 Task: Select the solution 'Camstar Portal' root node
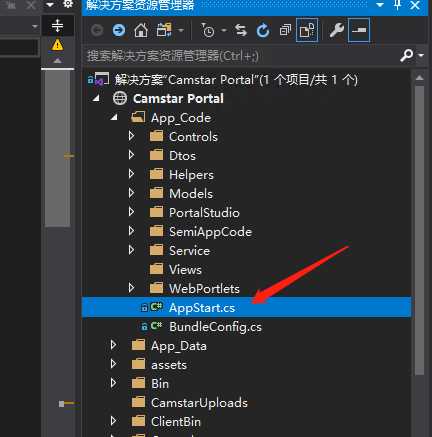coord(236,80)
